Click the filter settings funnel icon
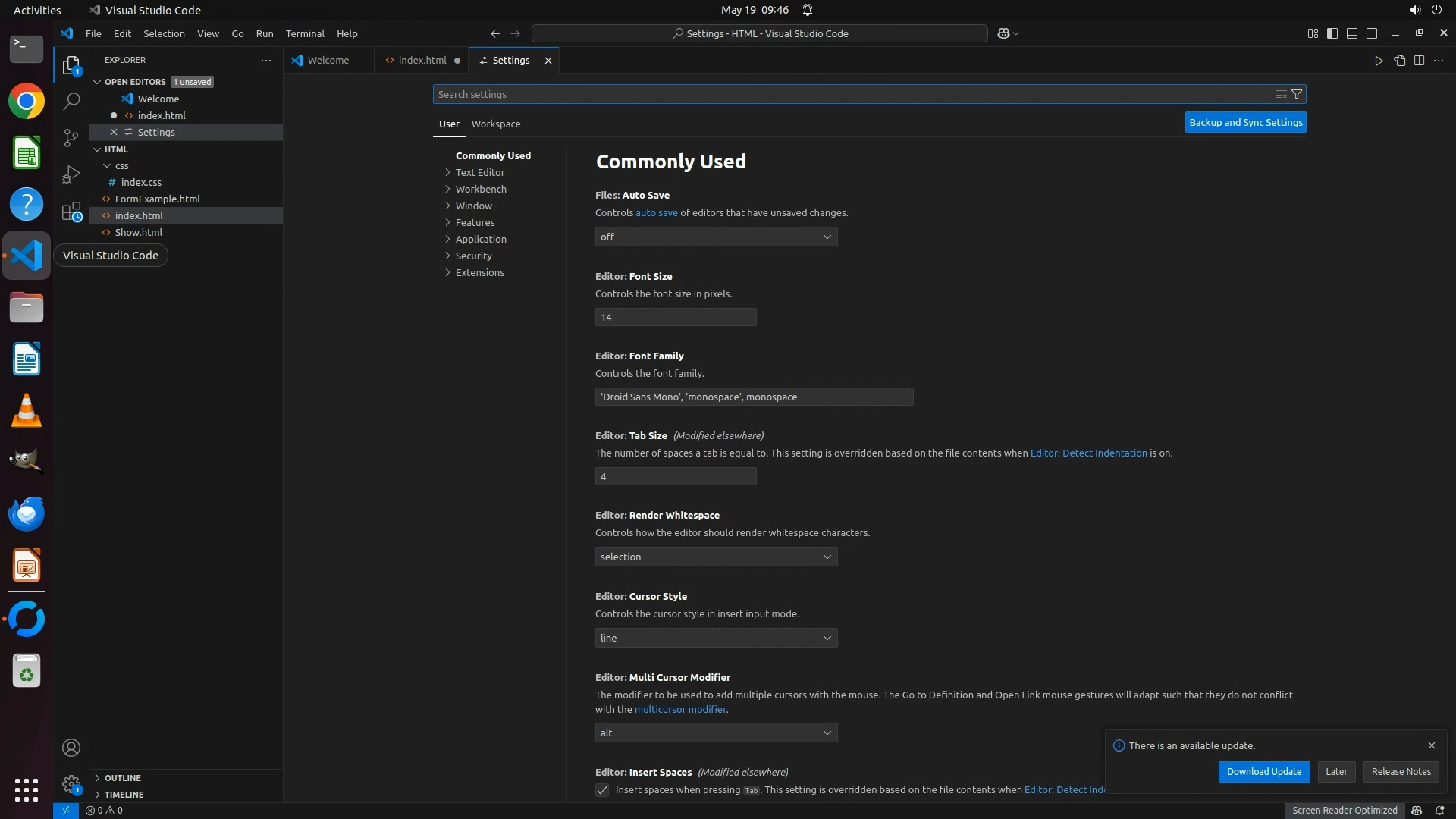This screenshot has width=1456, height=819. 1297,94
